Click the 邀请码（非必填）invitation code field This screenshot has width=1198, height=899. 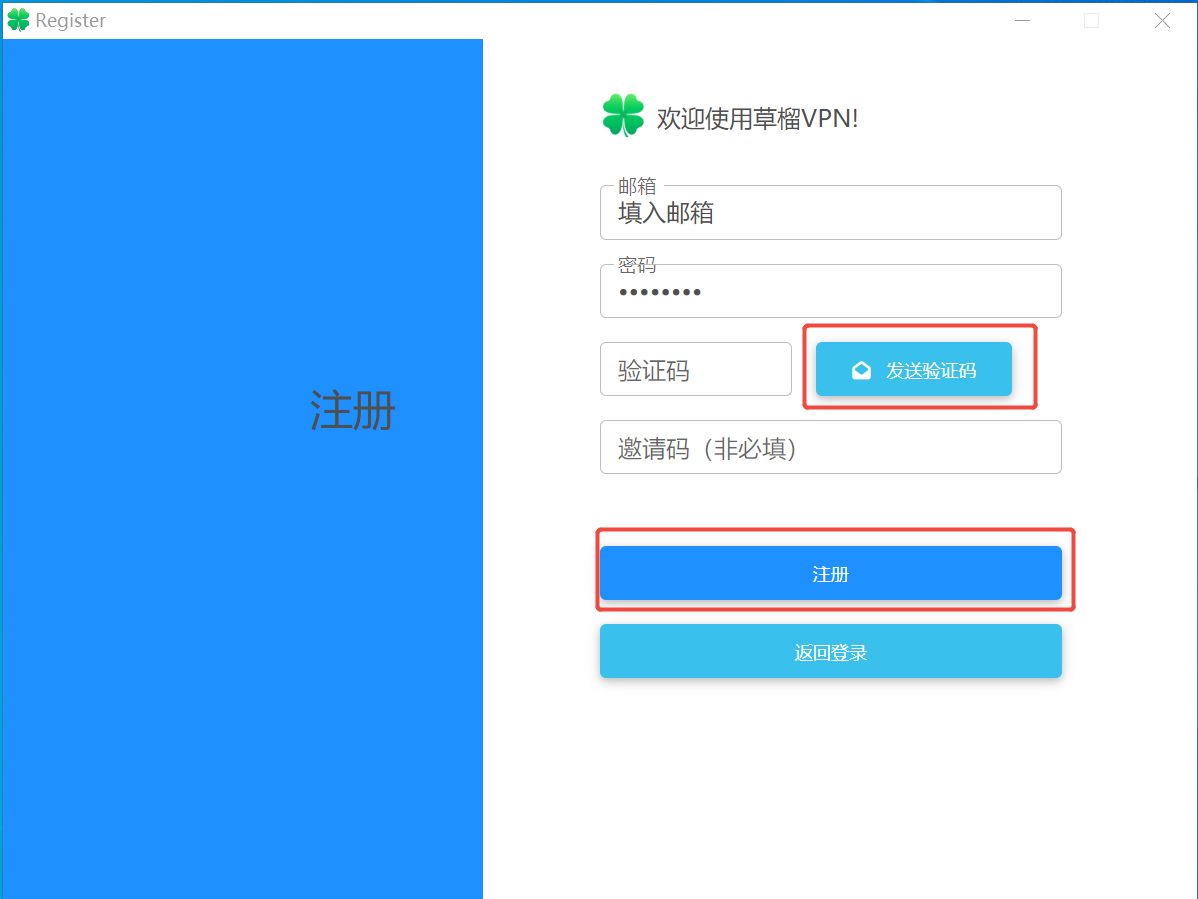[830, 448]
